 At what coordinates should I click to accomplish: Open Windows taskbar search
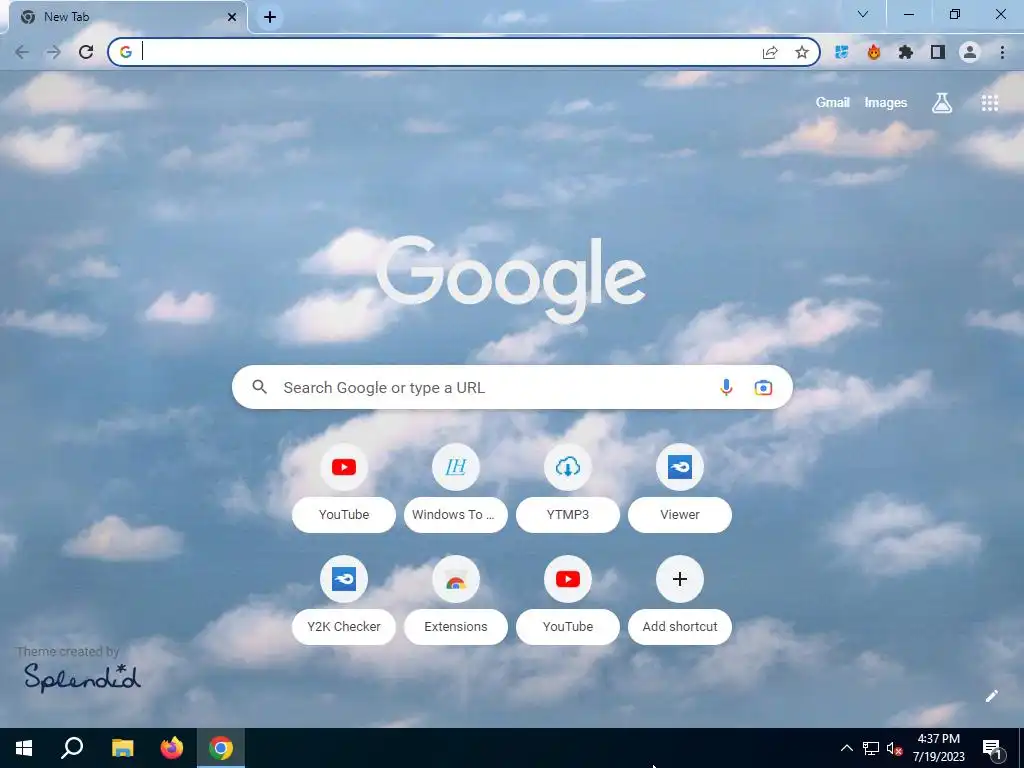72,748
